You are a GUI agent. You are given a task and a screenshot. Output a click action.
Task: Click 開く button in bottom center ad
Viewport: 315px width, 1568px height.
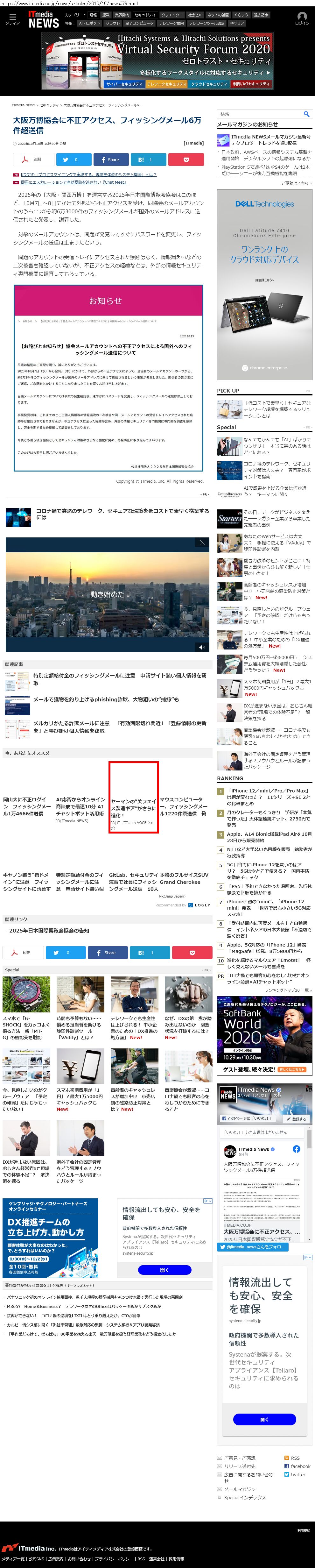[164, 1270]
